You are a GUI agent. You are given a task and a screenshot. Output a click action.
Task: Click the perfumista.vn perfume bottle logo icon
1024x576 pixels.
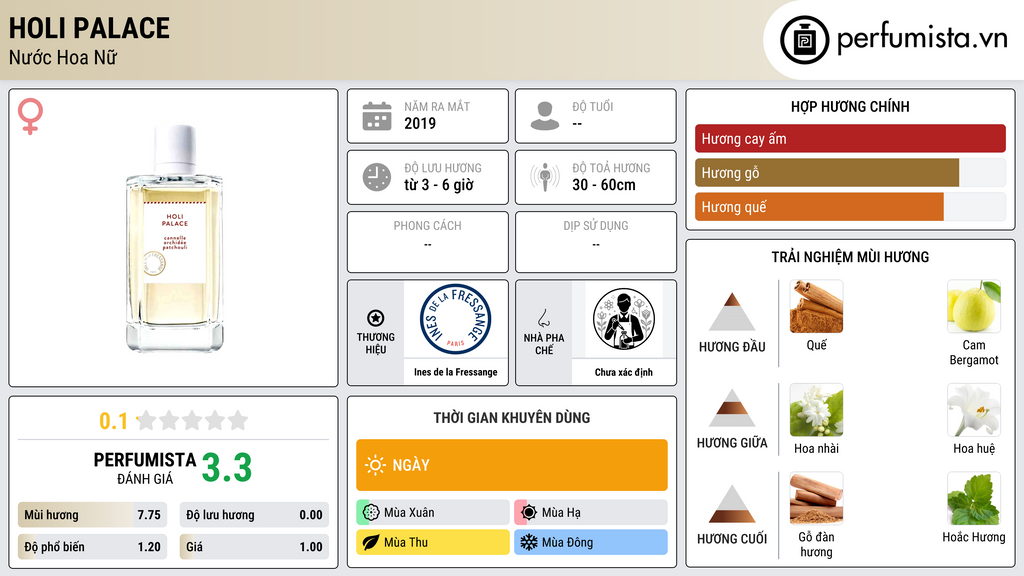point(804,40)
